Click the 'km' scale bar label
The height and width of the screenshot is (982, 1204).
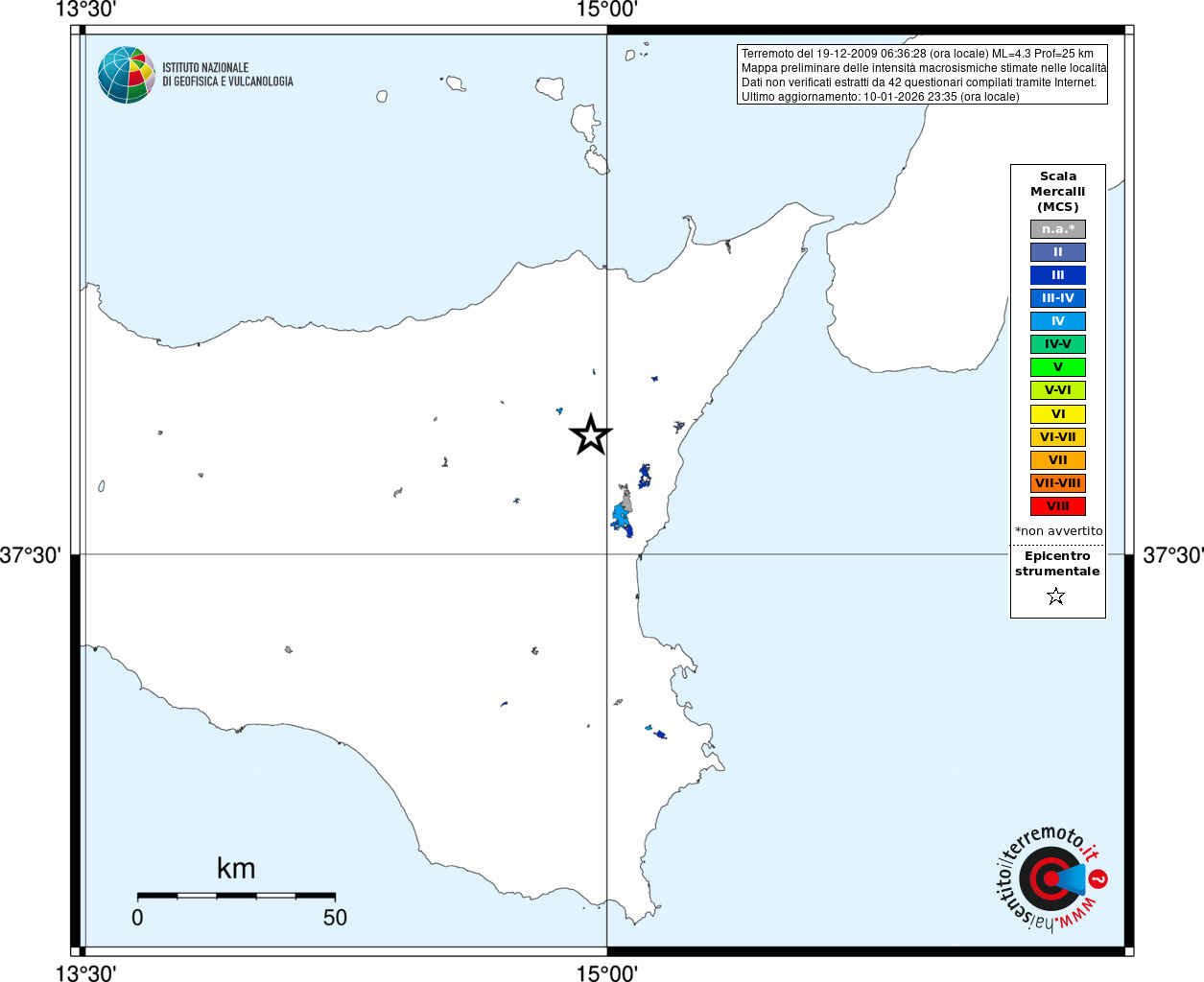(236, 869)
